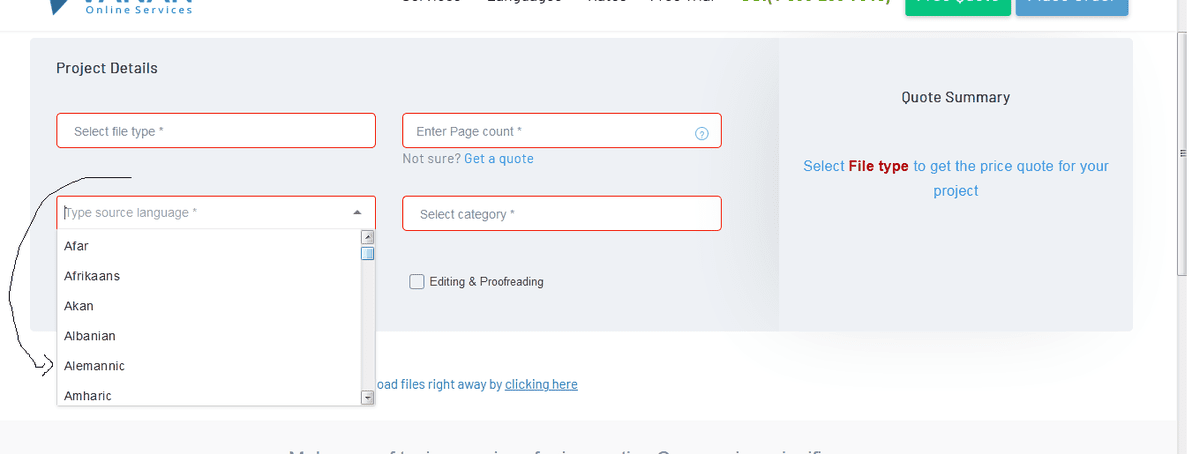Enable the Editing & Proofreading checkbox
This screenshot has height=454, width=1200.
(x=417, y=282)
